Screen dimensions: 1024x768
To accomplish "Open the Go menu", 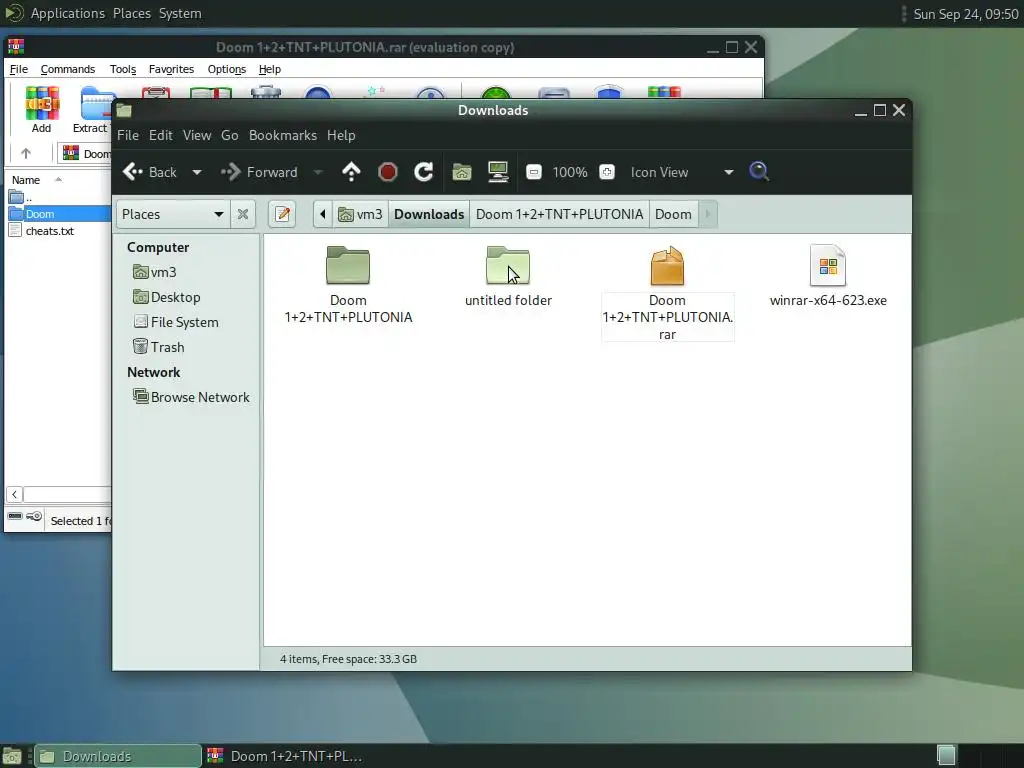I will click(230, 135).
